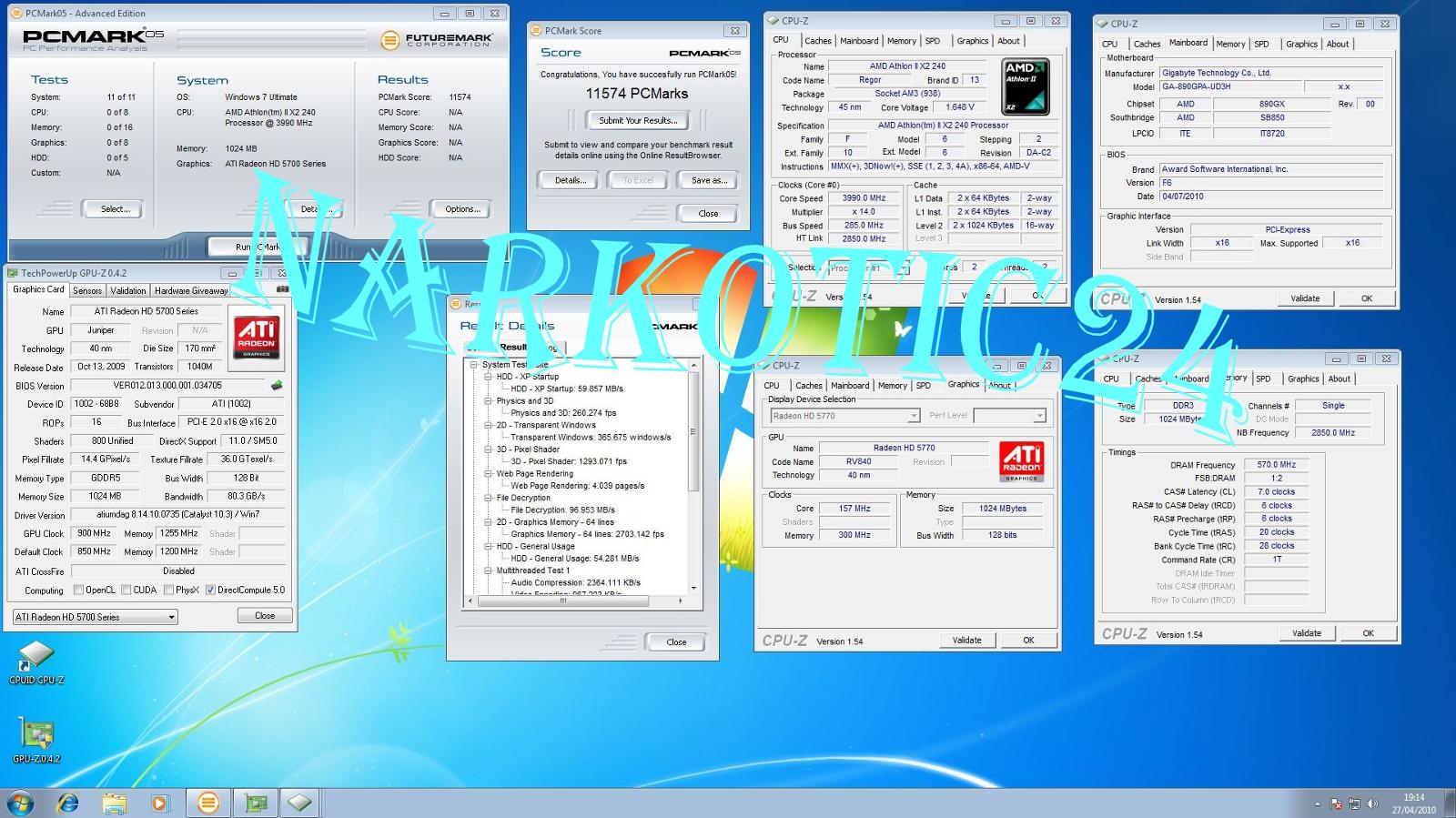
Task: Switch to CPU-Z via its taskbar button
Action: [x=300, y=803]
